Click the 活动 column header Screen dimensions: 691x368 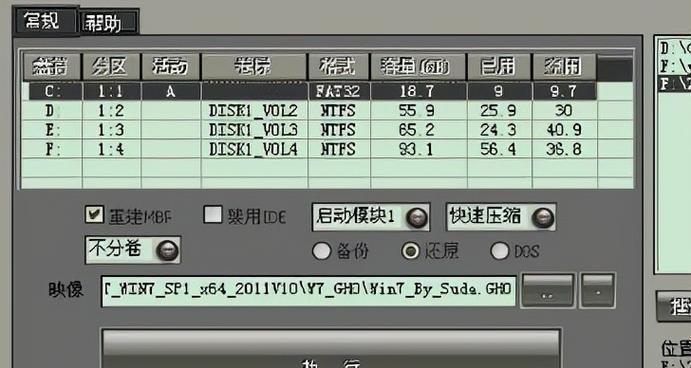tap(171, 67)
